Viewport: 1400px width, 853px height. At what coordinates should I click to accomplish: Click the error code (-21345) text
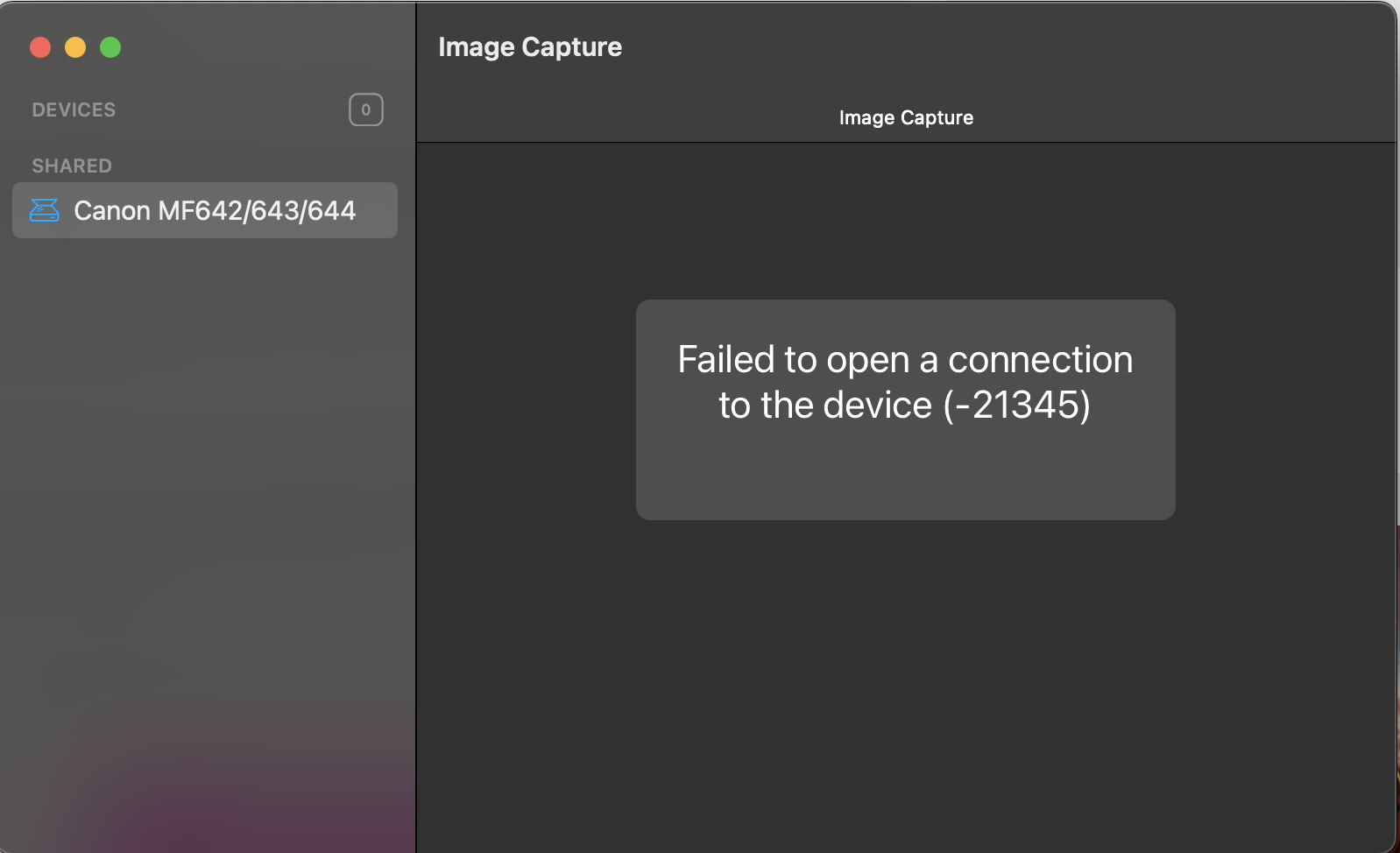point(1018,405)
